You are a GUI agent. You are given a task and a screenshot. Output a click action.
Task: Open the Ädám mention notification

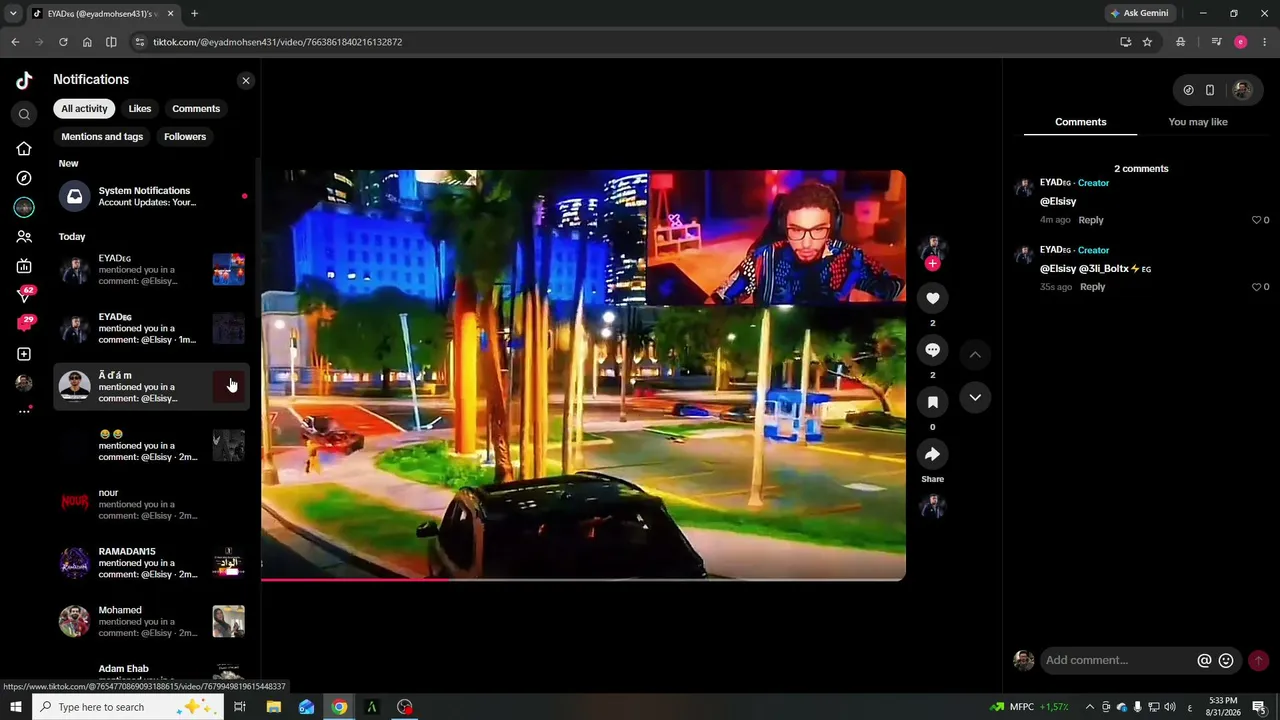click(152, 387)
